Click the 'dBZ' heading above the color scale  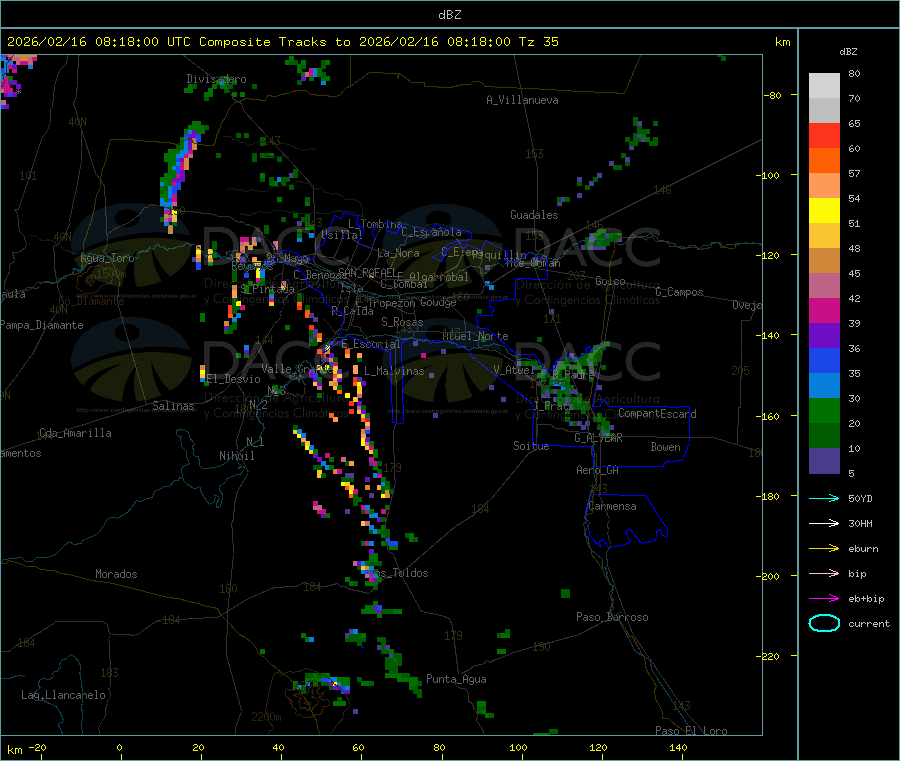coord(848,52)
